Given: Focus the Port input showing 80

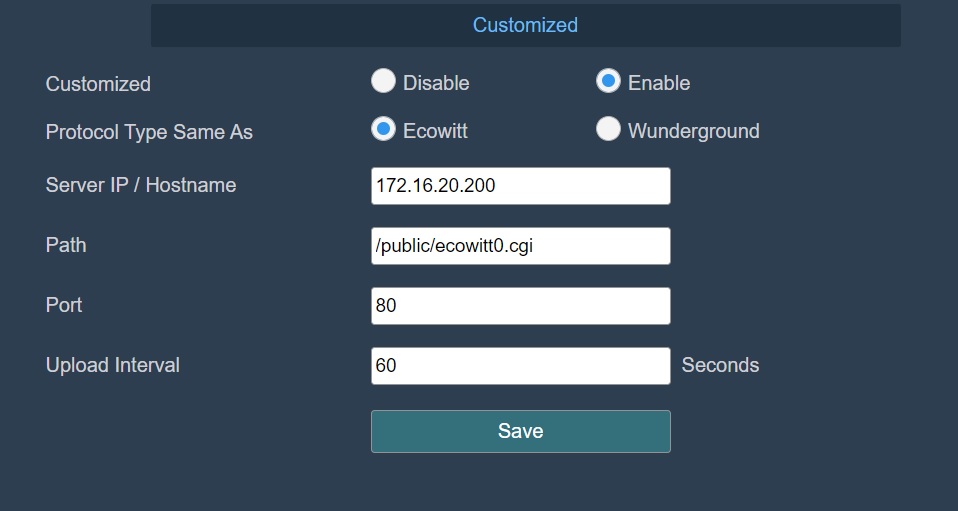Looking at the screenshot, I should [x=520, y=306].
